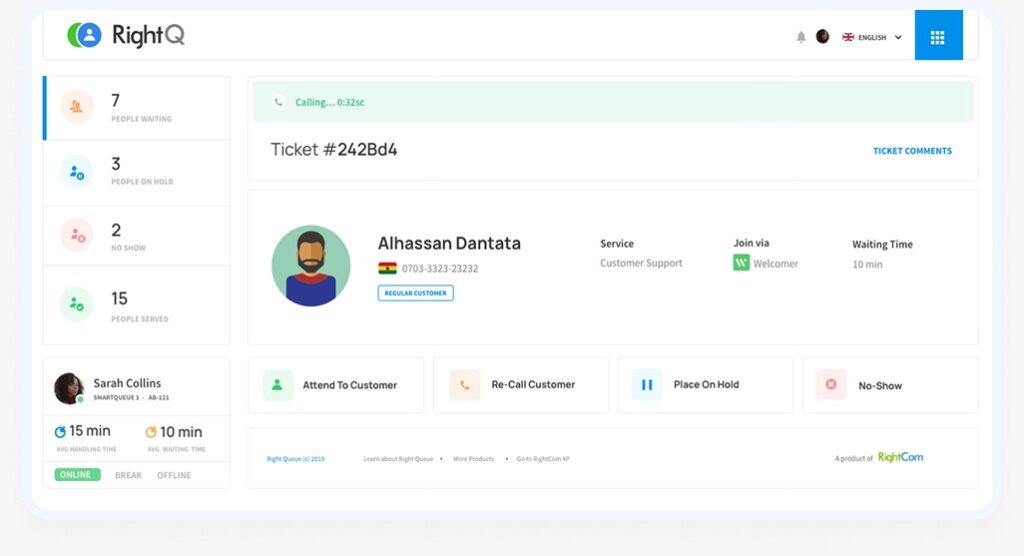Click Attend To Customer button
This screenshot has width=1024, height=556.
[x=336, y=385]
